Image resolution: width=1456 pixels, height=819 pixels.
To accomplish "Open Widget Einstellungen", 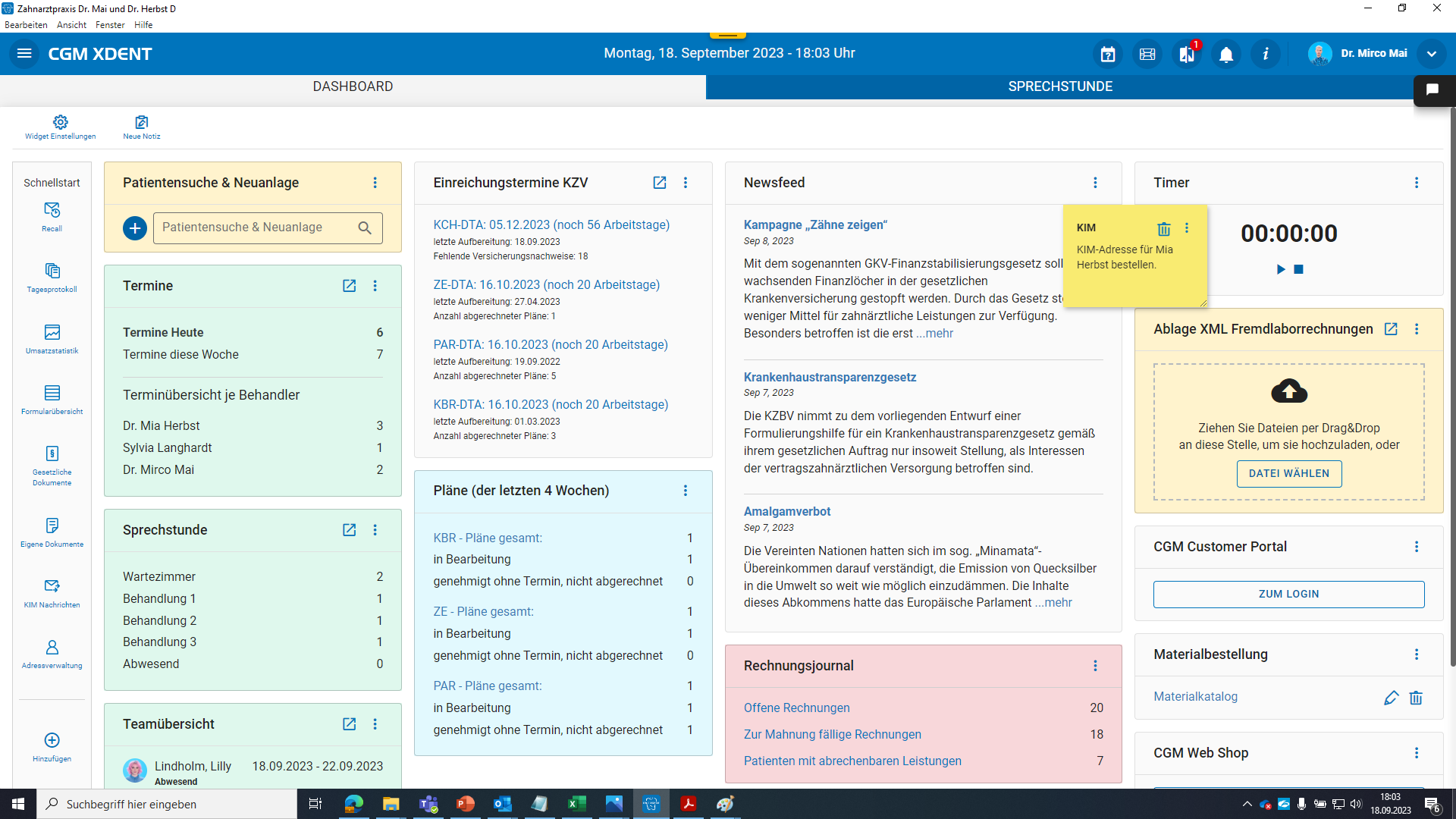I will (x=60, y=127).
